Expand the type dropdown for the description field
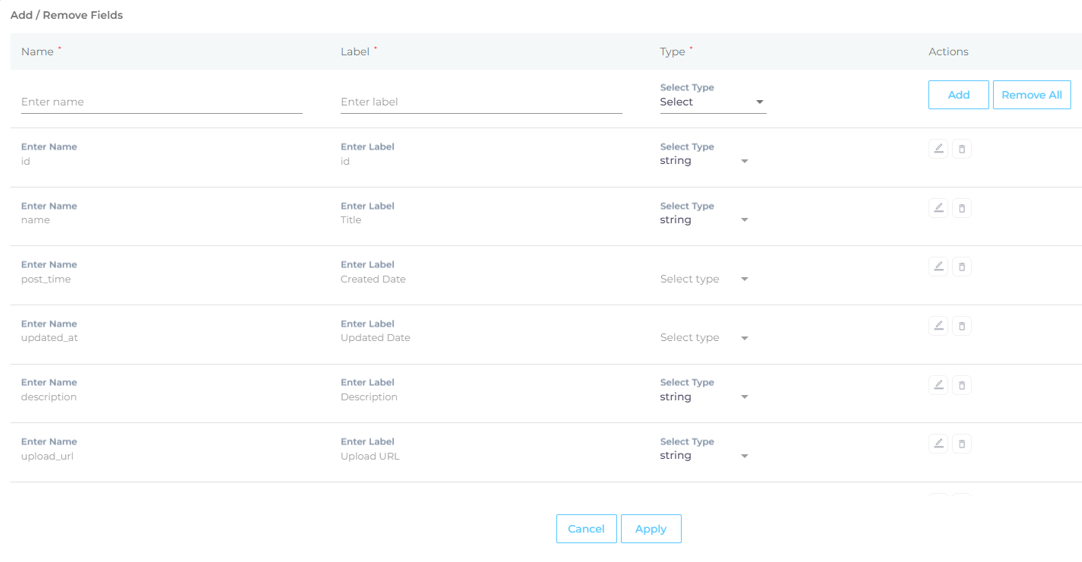Screen dimensions: 1082x562 click(x=705, y=397)
